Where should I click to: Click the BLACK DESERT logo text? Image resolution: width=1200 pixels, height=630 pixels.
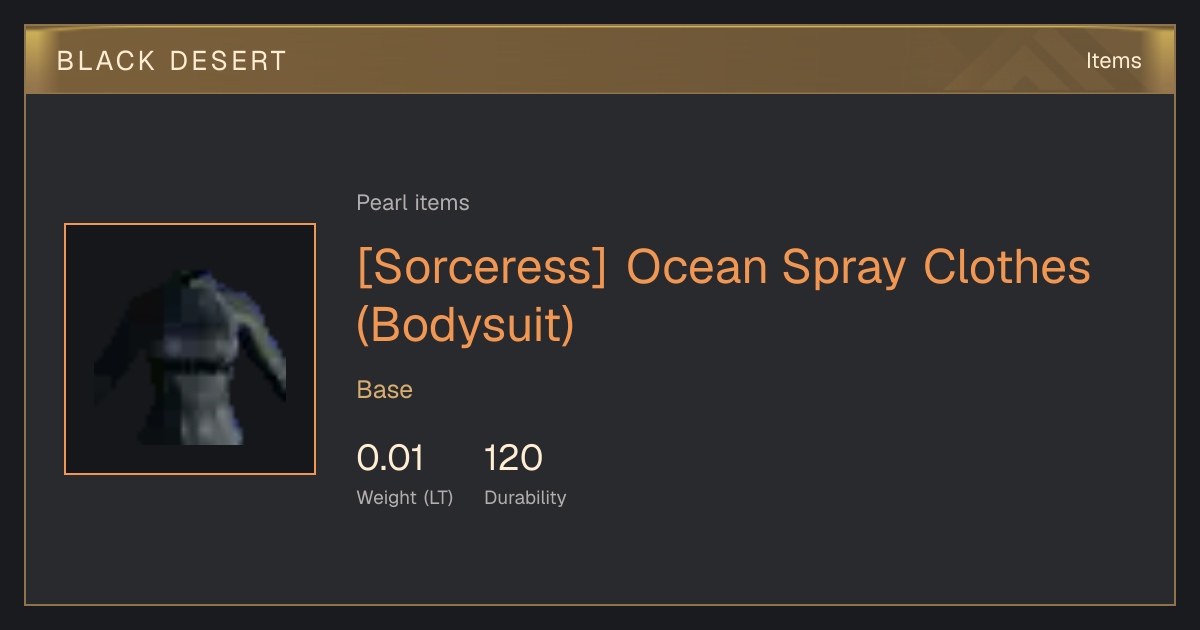(172, 61)
